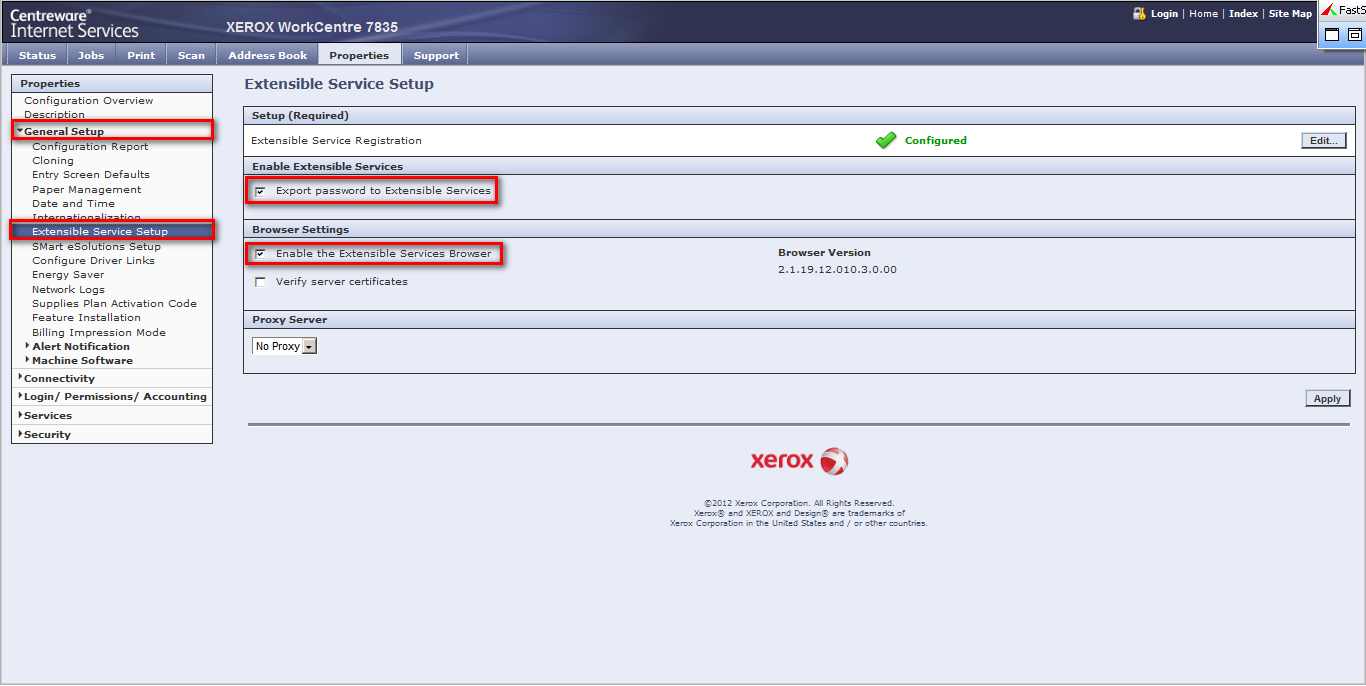The width and height of the screenshot is (1366, 686).
Task: Select SMart eSolutions Setup in sidebar
Action: pyautogui.click(x=96, y=246)
